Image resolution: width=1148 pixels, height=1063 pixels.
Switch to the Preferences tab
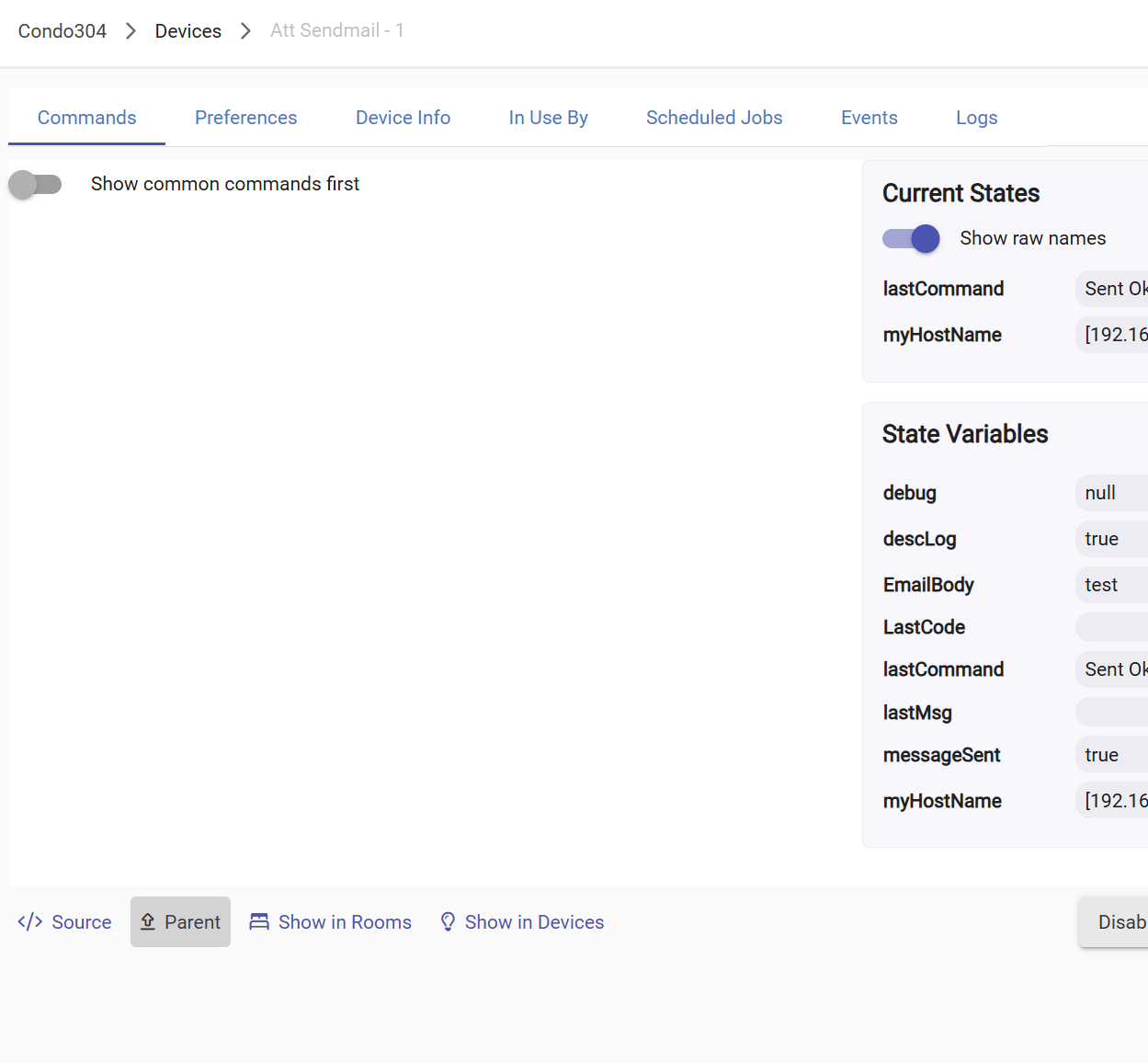tap(245, 118)
